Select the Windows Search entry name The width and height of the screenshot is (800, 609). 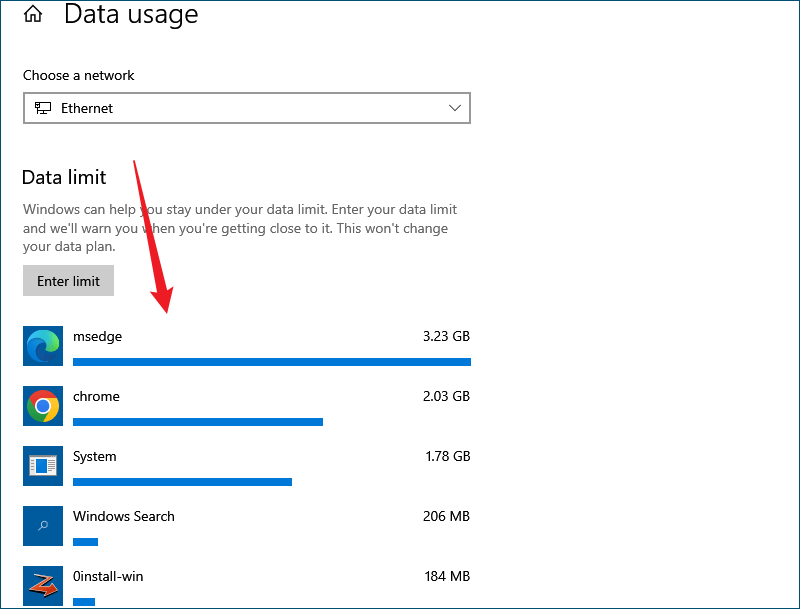coord(124,516)
